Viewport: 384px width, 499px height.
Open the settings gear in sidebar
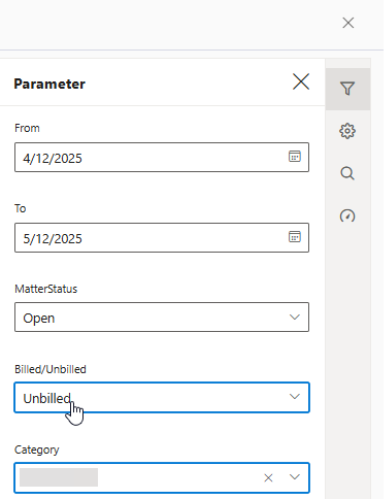pyautogui.click(x=347, y=131)
